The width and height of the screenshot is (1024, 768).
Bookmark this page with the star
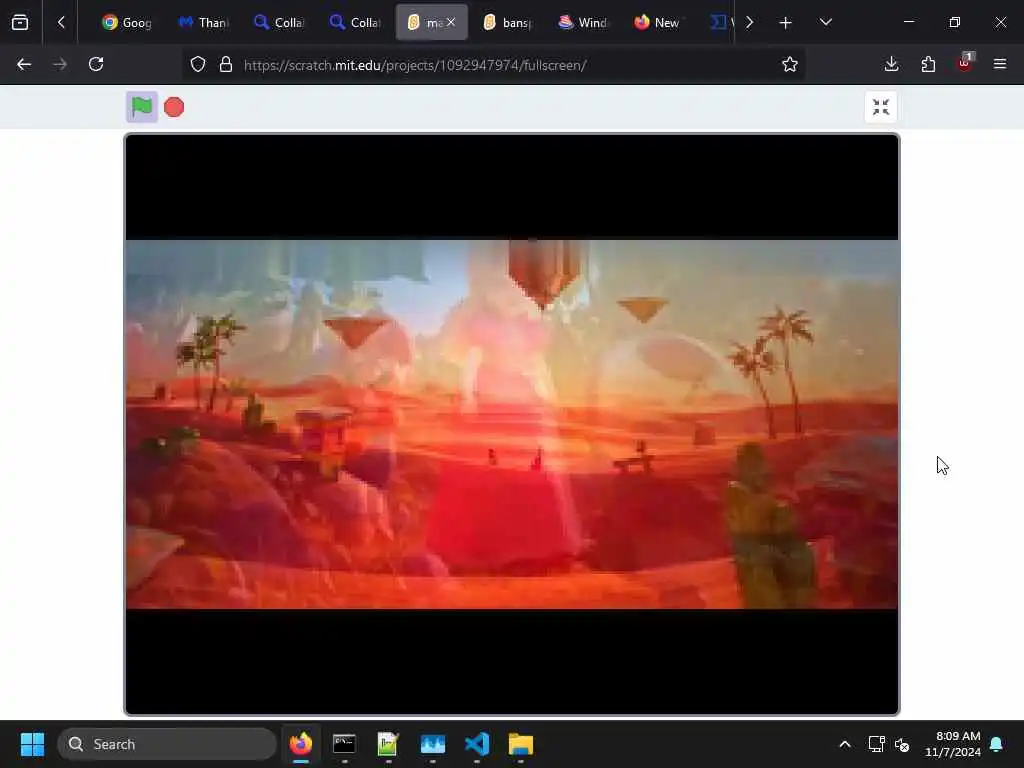pyautogui.click(x=790, y=65)
